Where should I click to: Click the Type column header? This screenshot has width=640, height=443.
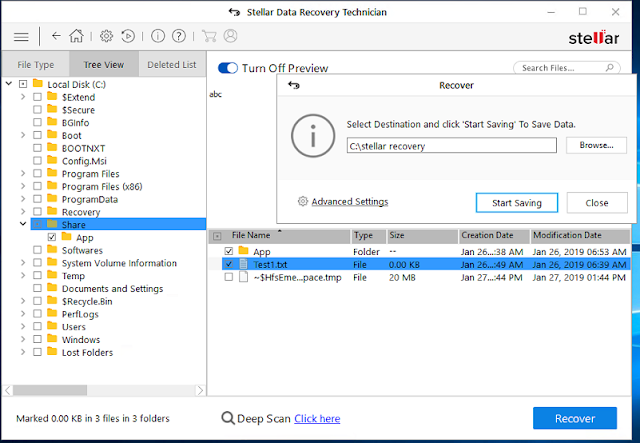[x=369, y=235]
